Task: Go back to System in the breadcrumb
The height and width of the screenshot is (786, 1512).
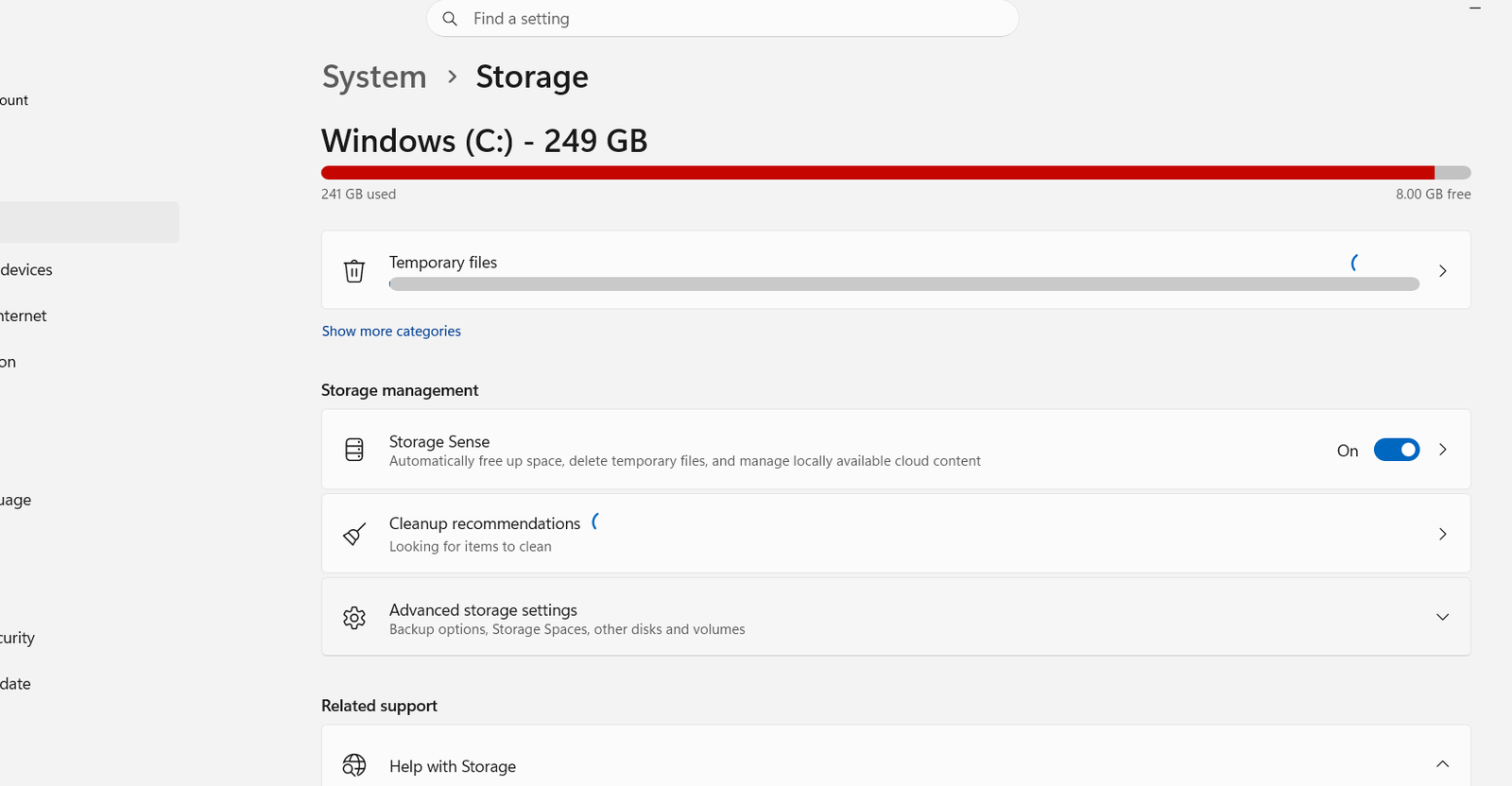Action: tap(374, 77)
